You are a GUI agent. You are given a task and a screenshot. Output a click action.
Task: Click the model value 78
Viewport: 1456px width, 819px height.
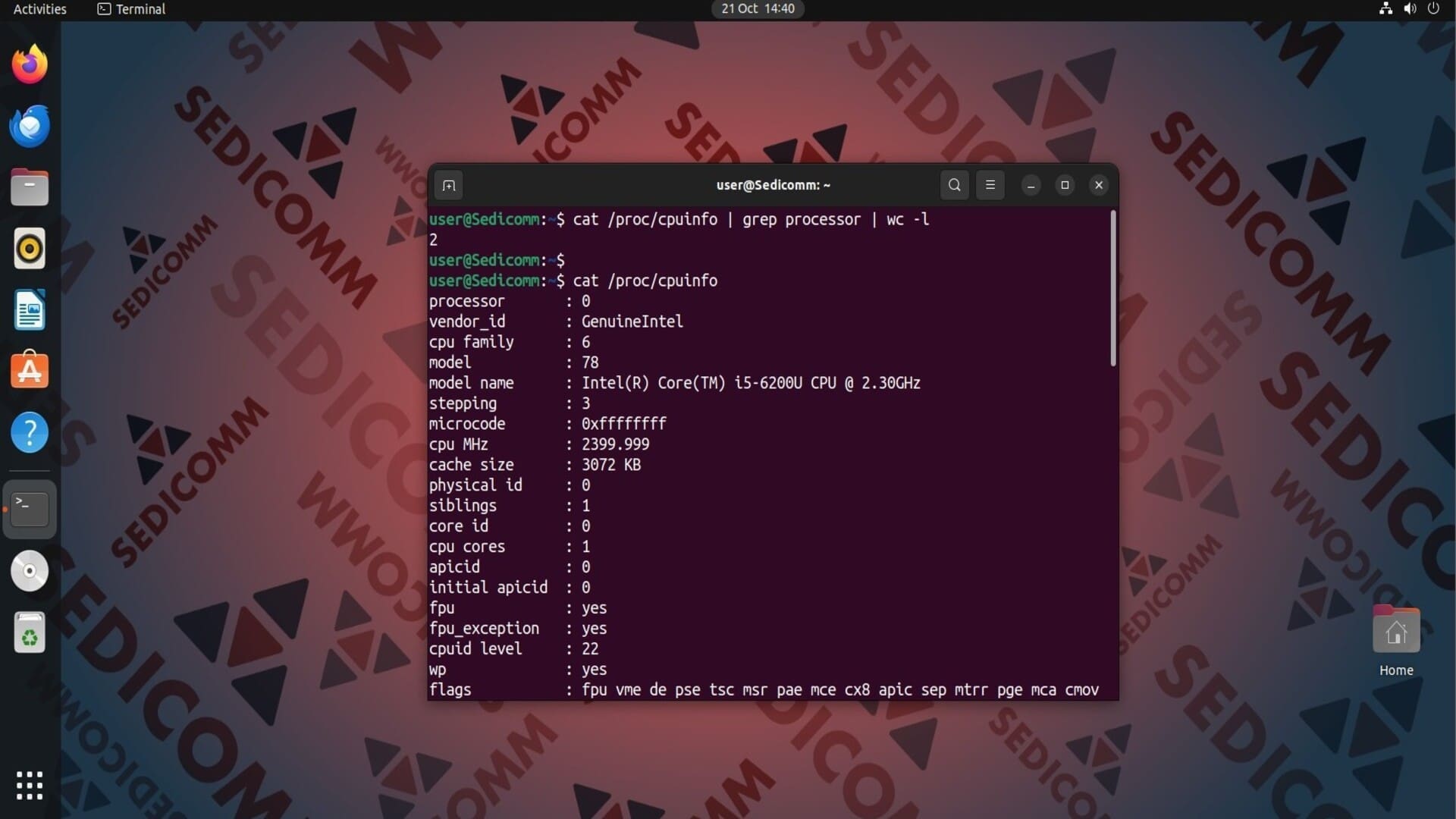point(590,362)
